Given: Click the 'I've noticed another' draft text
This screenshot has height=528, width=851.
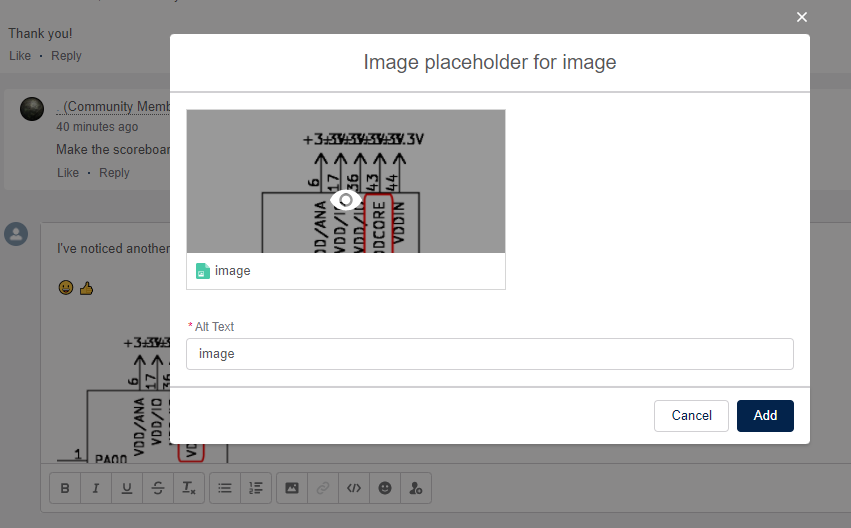Looking at the screenshot, I should [x=113, y=249].
